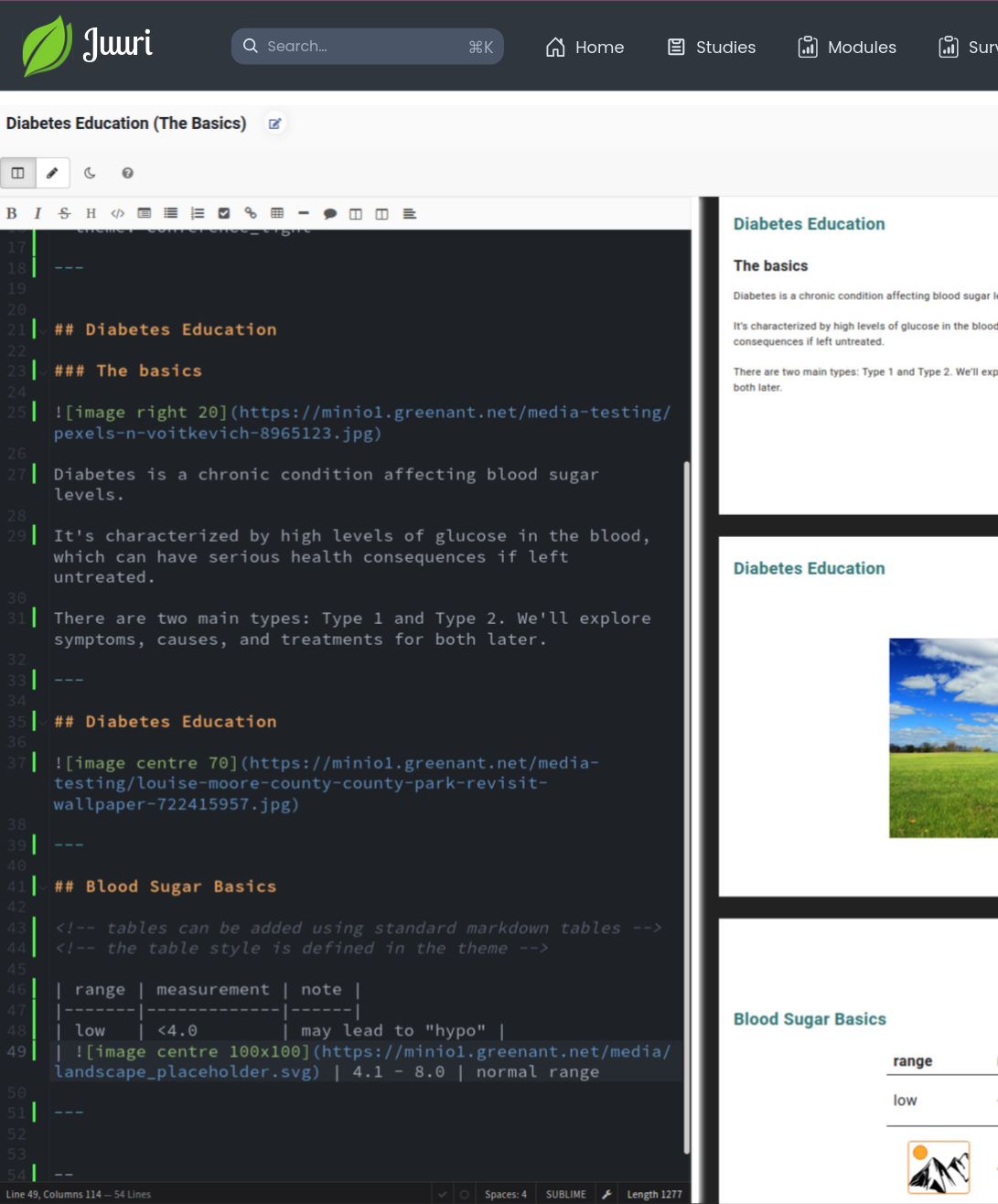Toggle dark mode with the moon icon

pyautogui.click(x=90, y=173)
